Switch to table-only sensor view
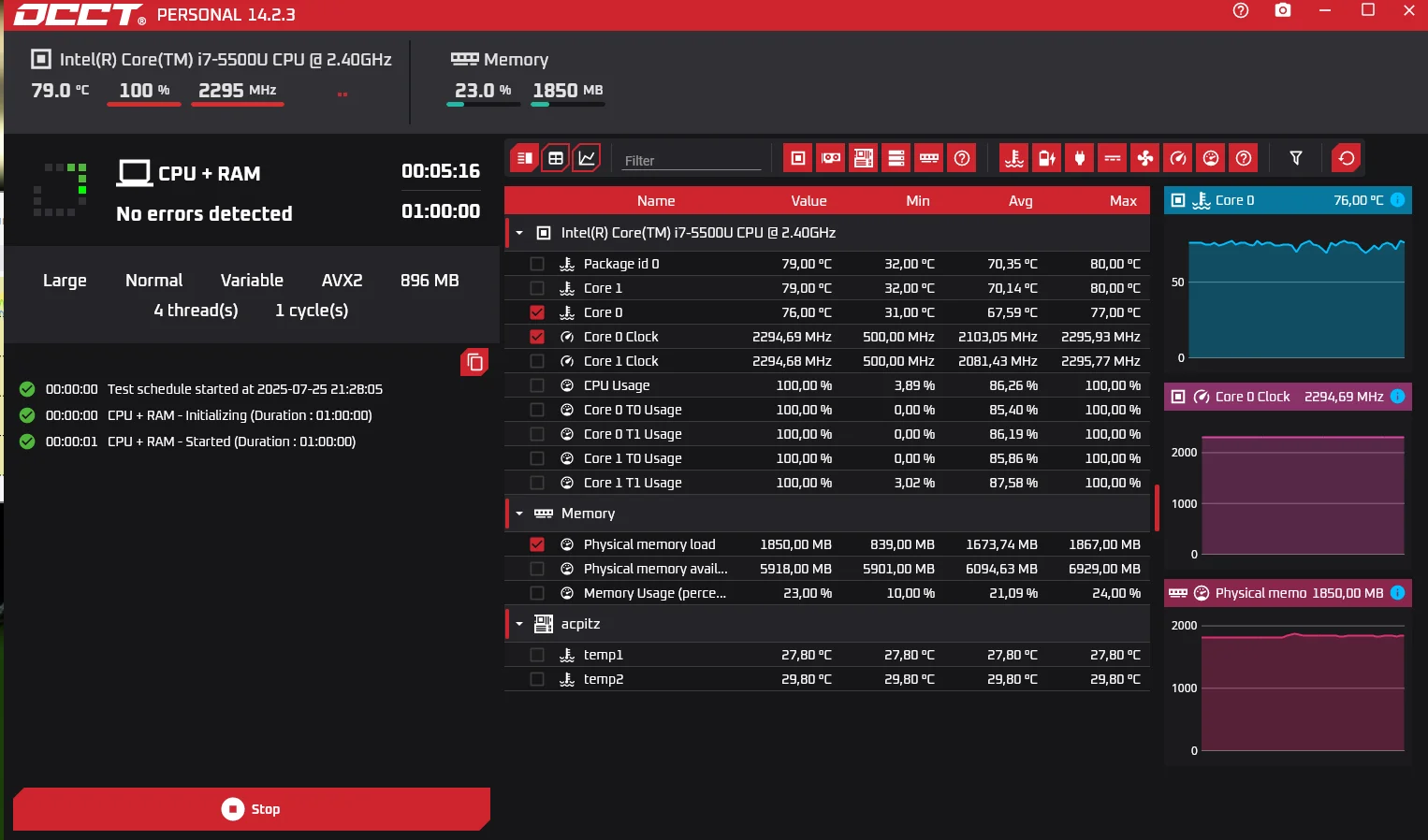1428x840 pixels. pyautogui.click(x=556, y=158)
